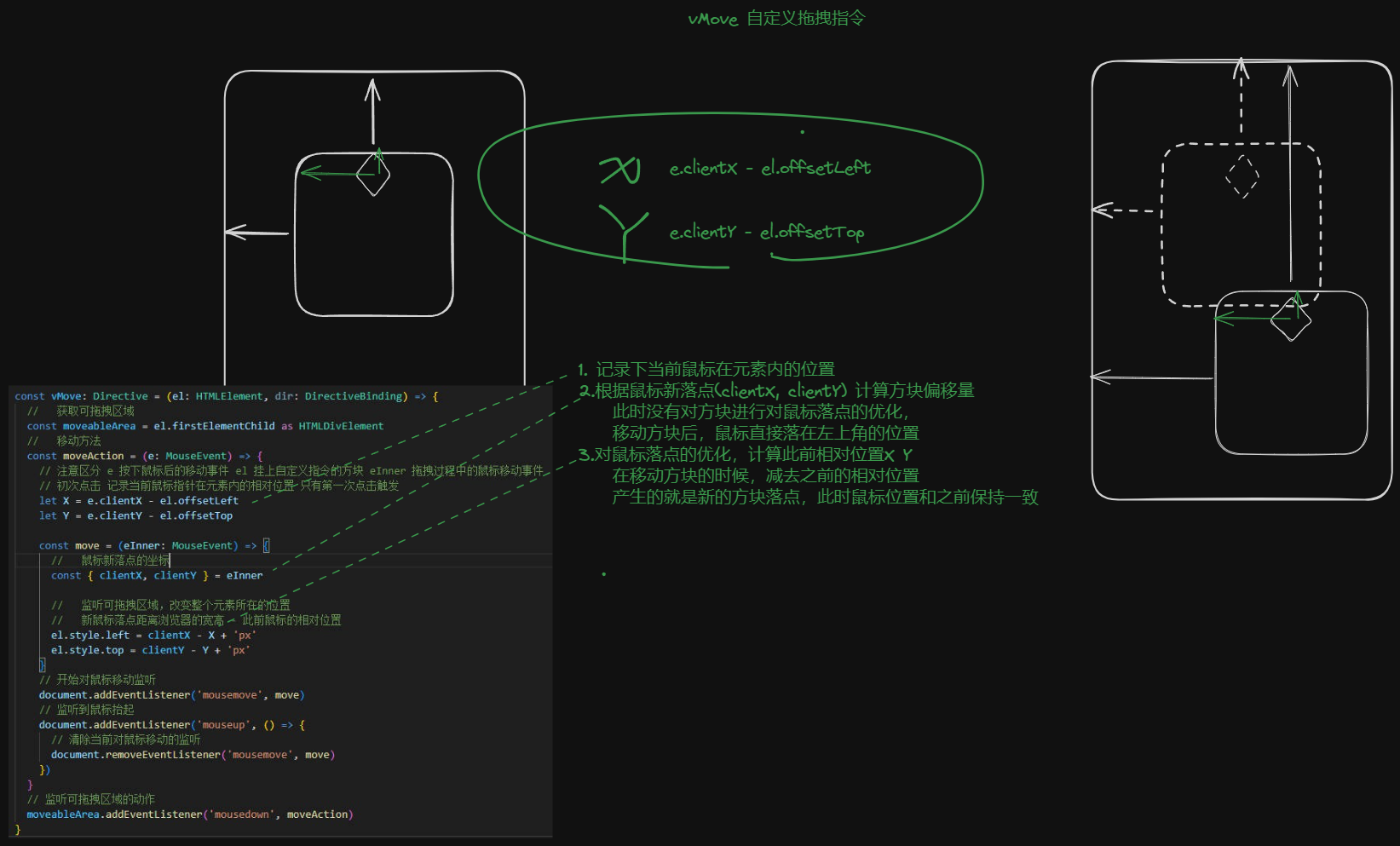Image resolution: width=1400 pixels, height=846 pixels.
Task: Click the comment '// 开始对鼠标移动监听'
Action: tap(97, 679)
